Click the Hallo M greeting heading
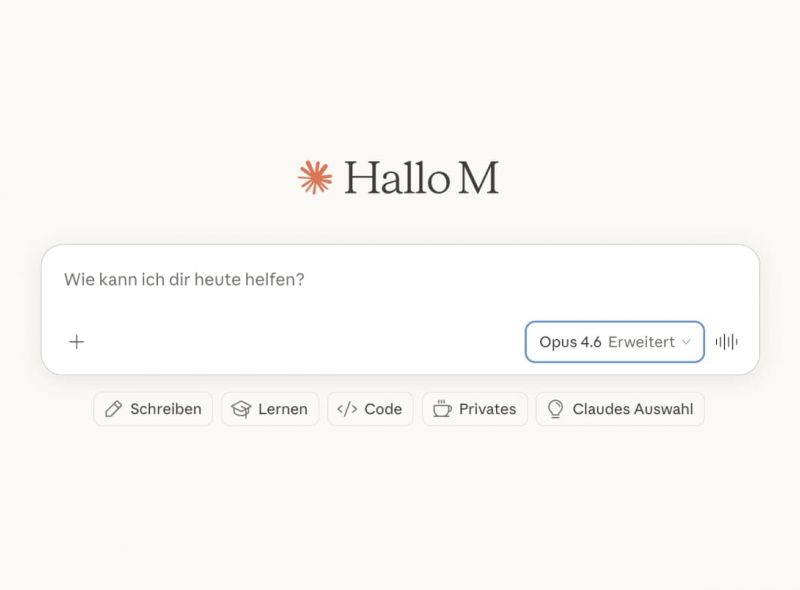The image size is (800, 590). (x=421, y=178)
